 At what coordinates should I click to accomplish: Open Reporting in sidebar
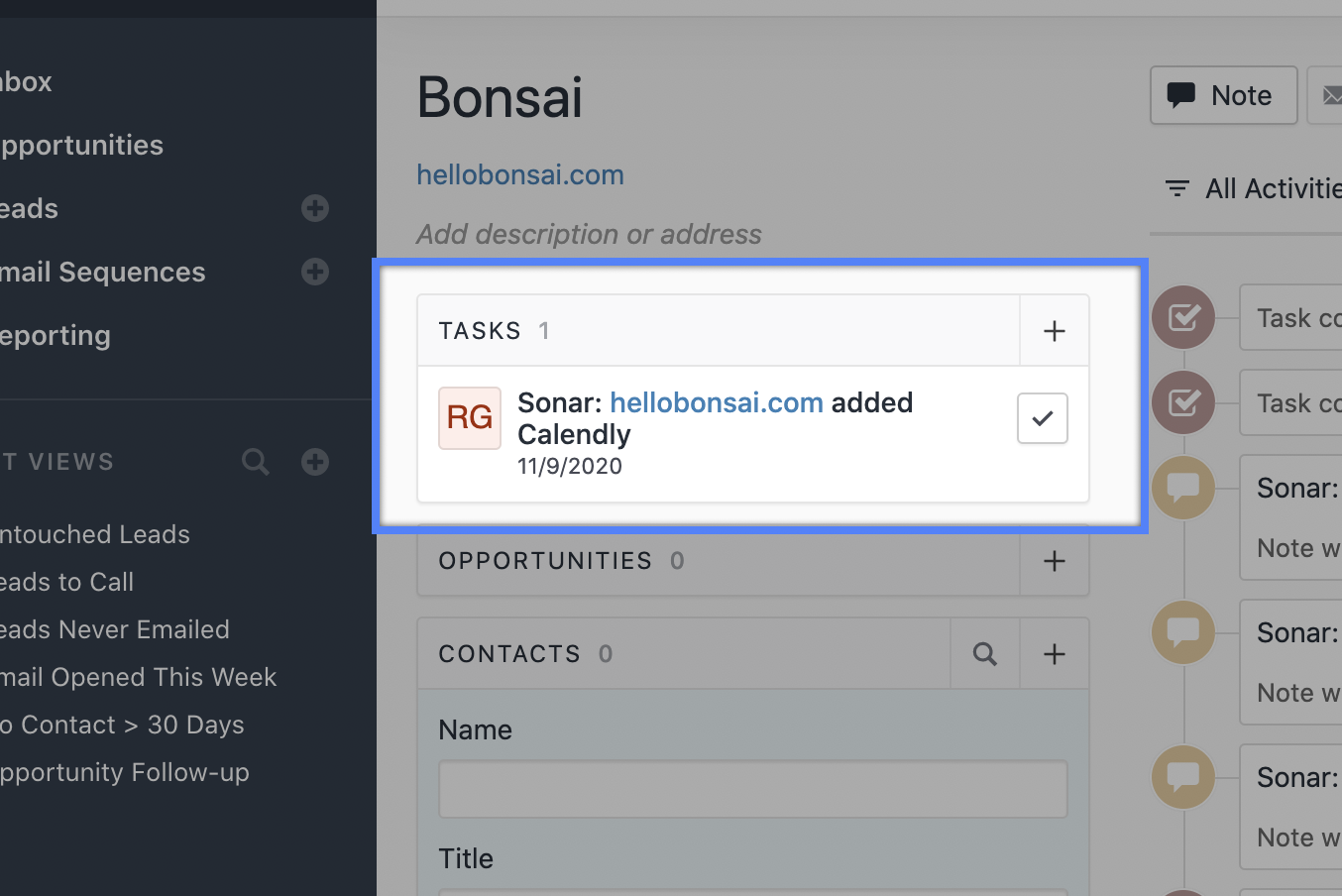[56, 335]
